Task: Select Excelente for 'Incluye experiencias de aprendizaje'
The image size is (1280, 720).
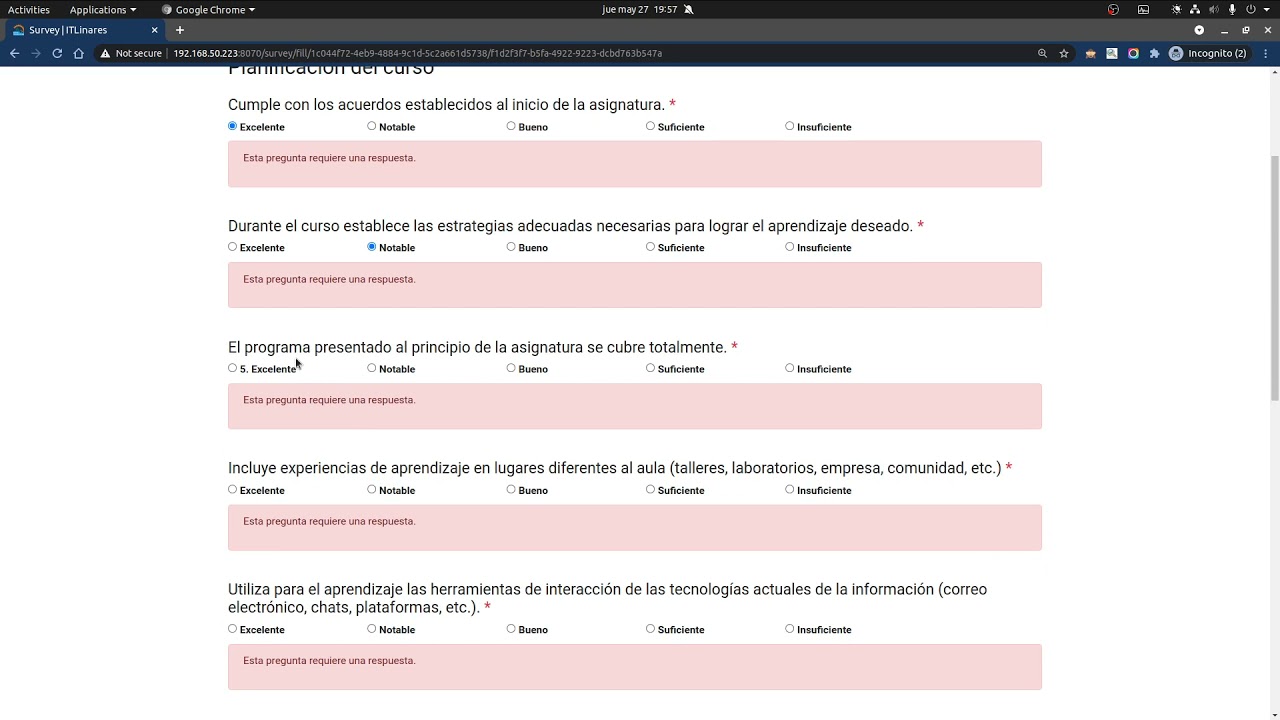Action: click(x=233, y=489)
